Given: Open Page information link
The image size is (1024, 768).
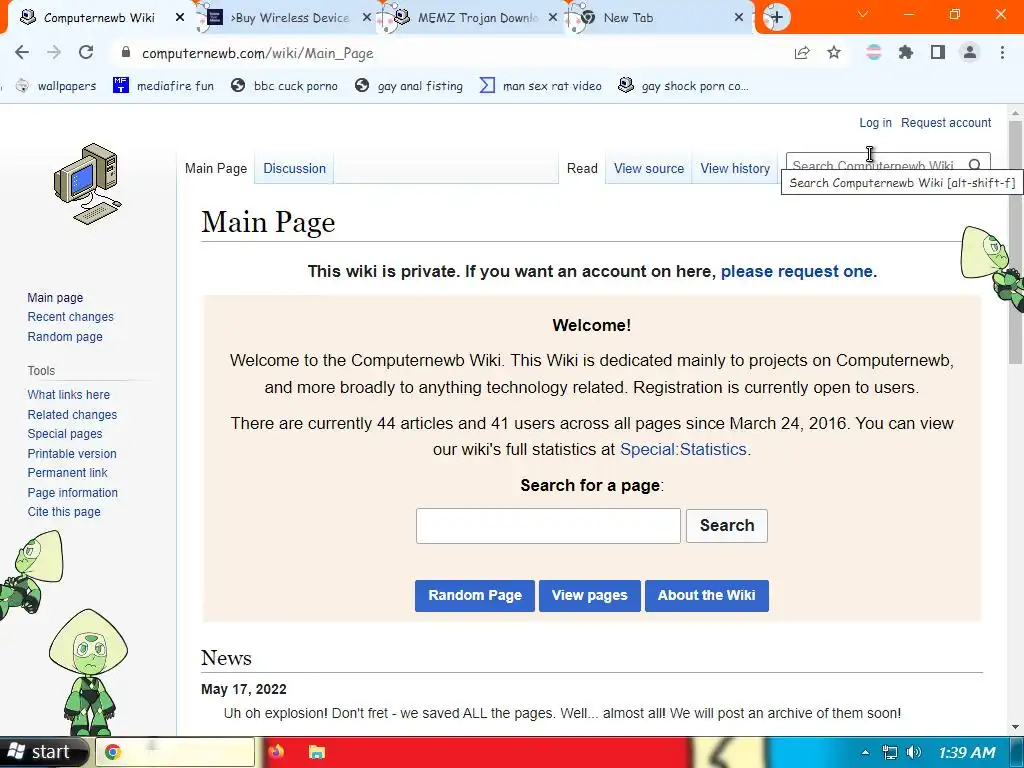Looking at the screenshot, I should (x=72, y=493).
